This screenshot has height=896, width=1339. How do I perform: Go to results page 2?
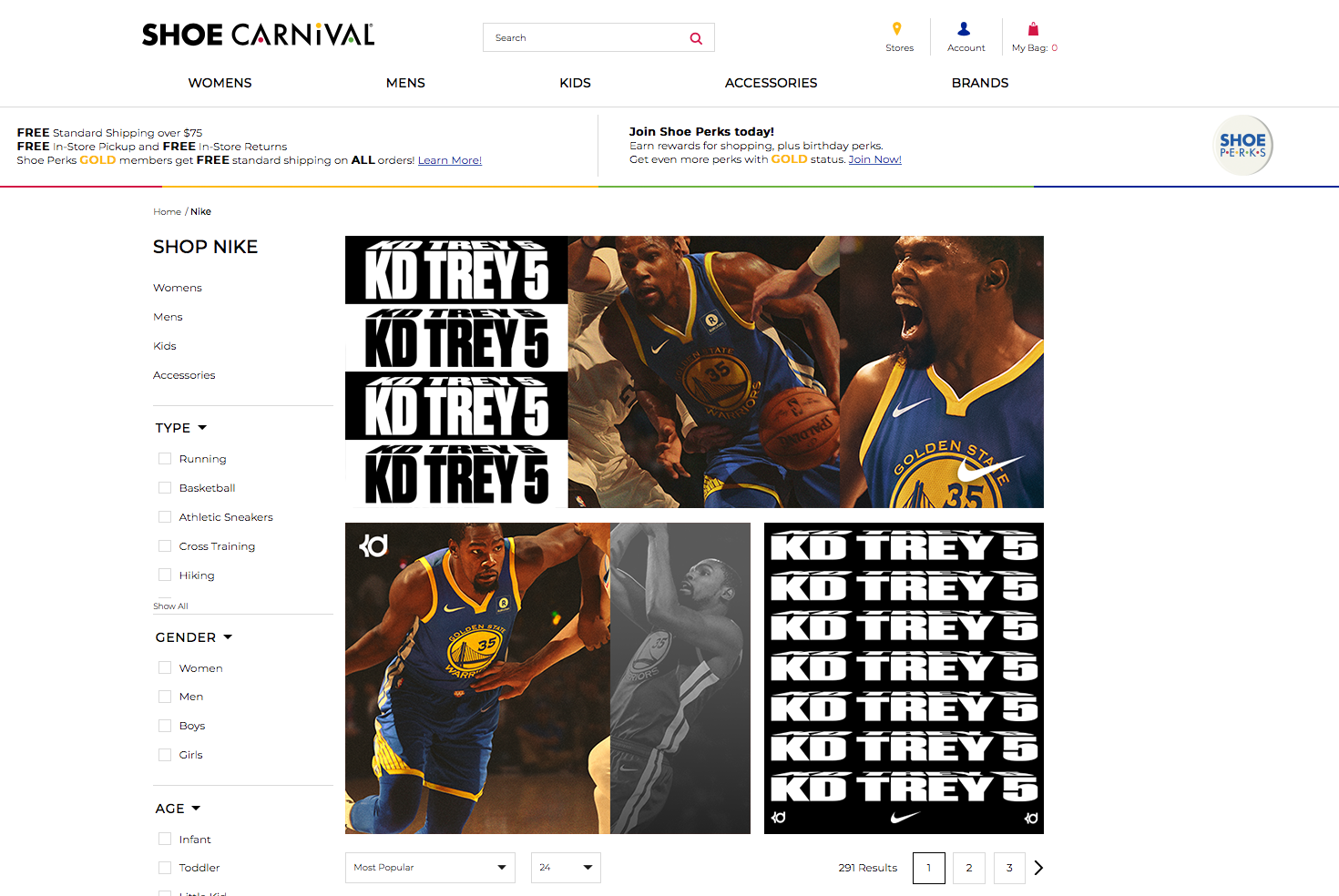(x=969, y=868)
